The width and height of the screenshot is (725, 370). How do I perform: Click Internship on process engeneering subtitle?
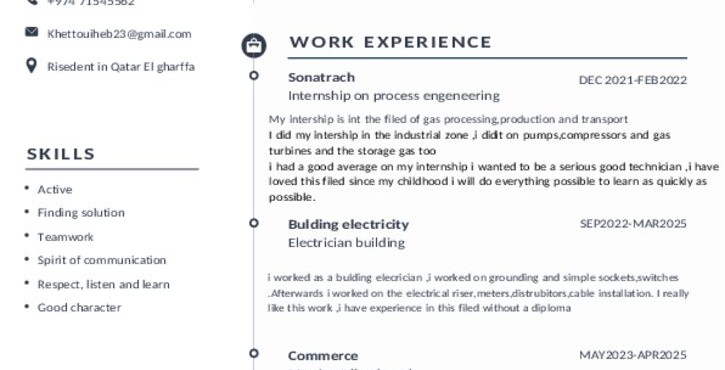[x=393, y=96]
